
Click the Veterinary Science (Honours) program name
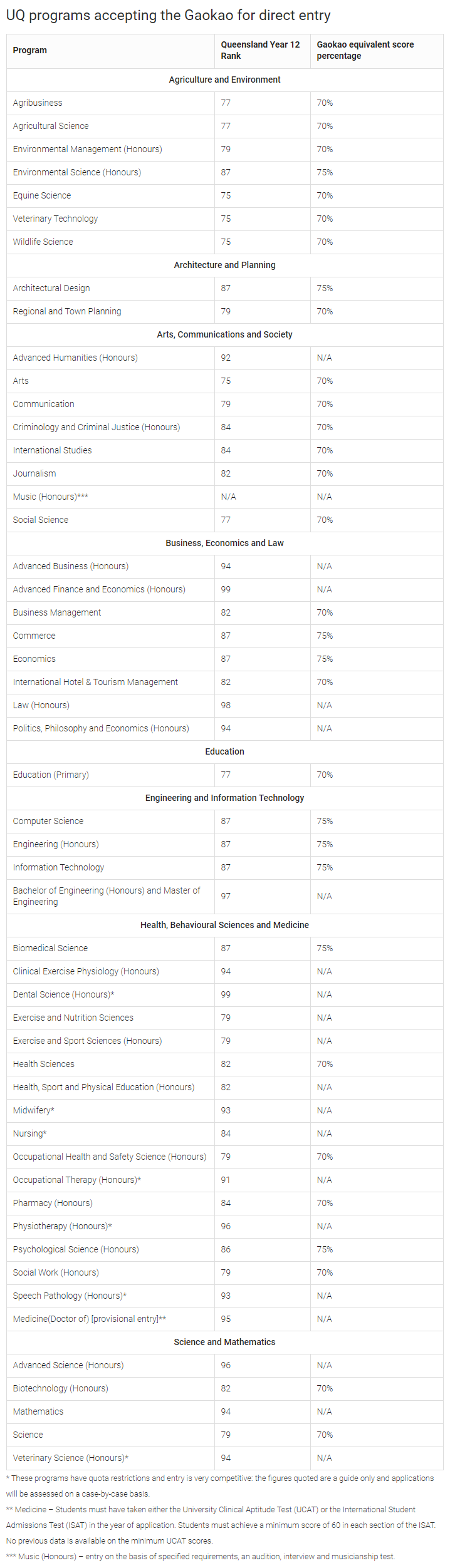click(x=70, y=1458)
